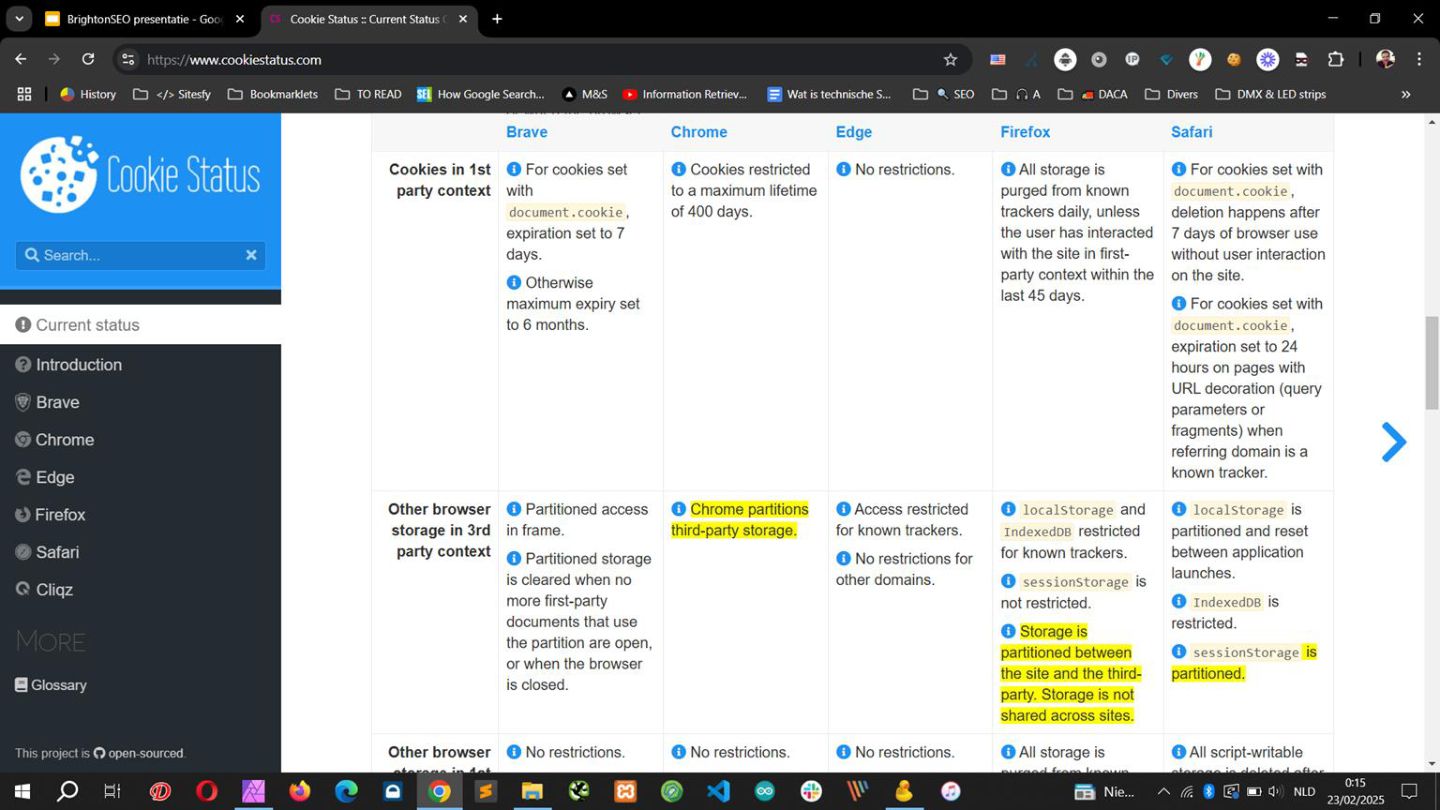Open the Firefox page in sidebar
Viewport: 1440px width, 810px height.
pyautogui.click(x=140, y=515)
